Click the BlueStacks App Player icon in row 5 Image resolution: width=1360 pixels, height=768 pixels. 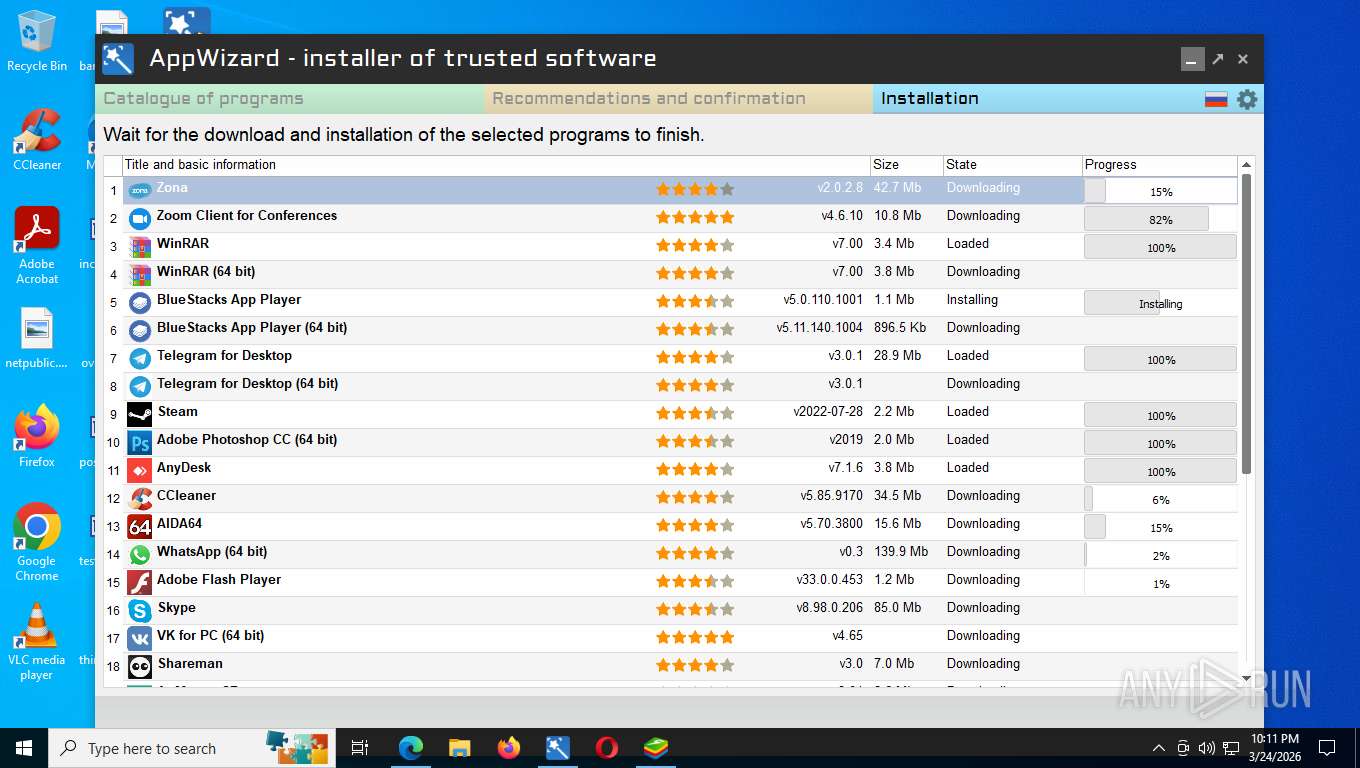pyautogui.click(x=140, y=302)
